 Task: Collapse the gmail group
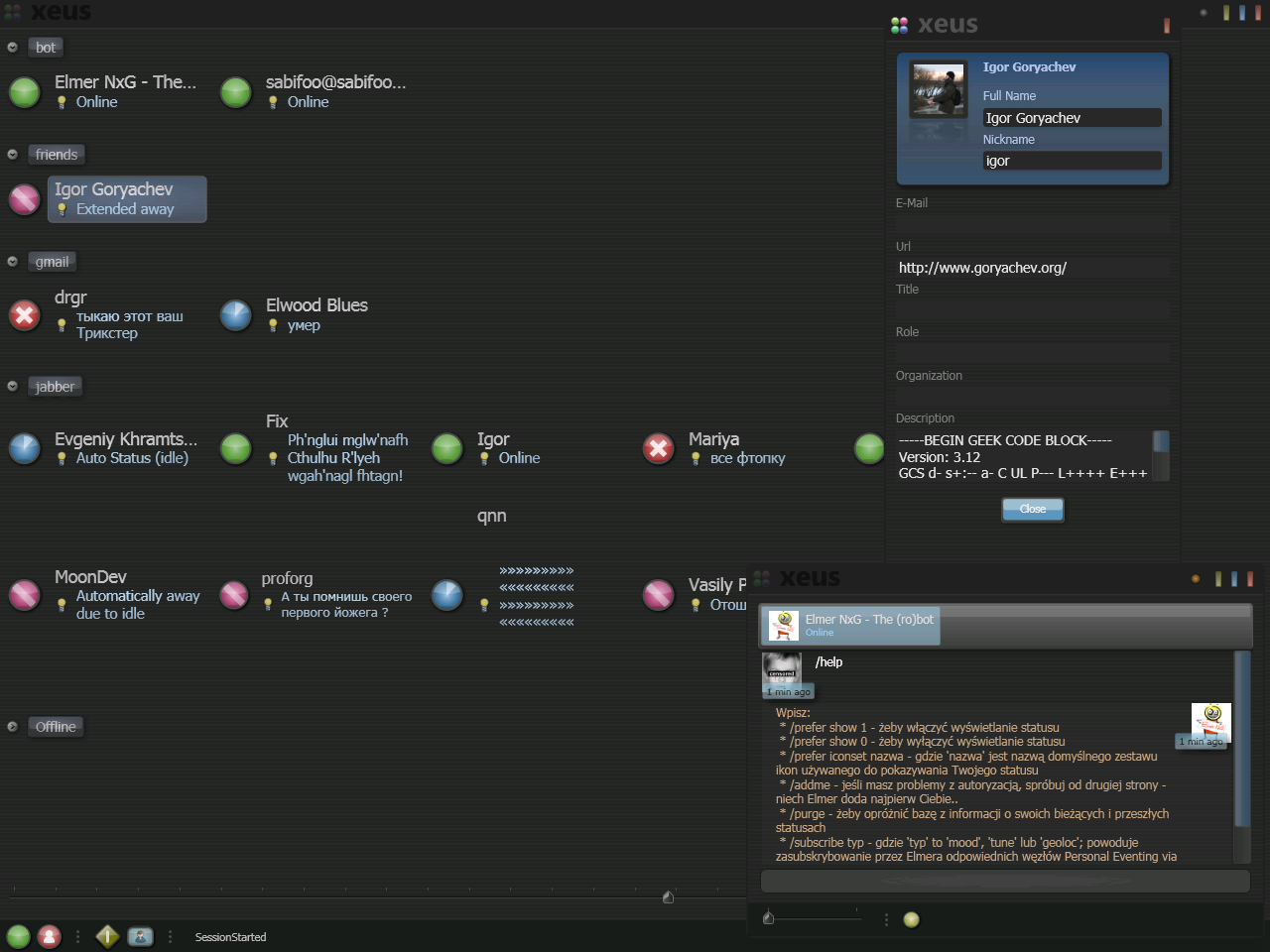13,262
